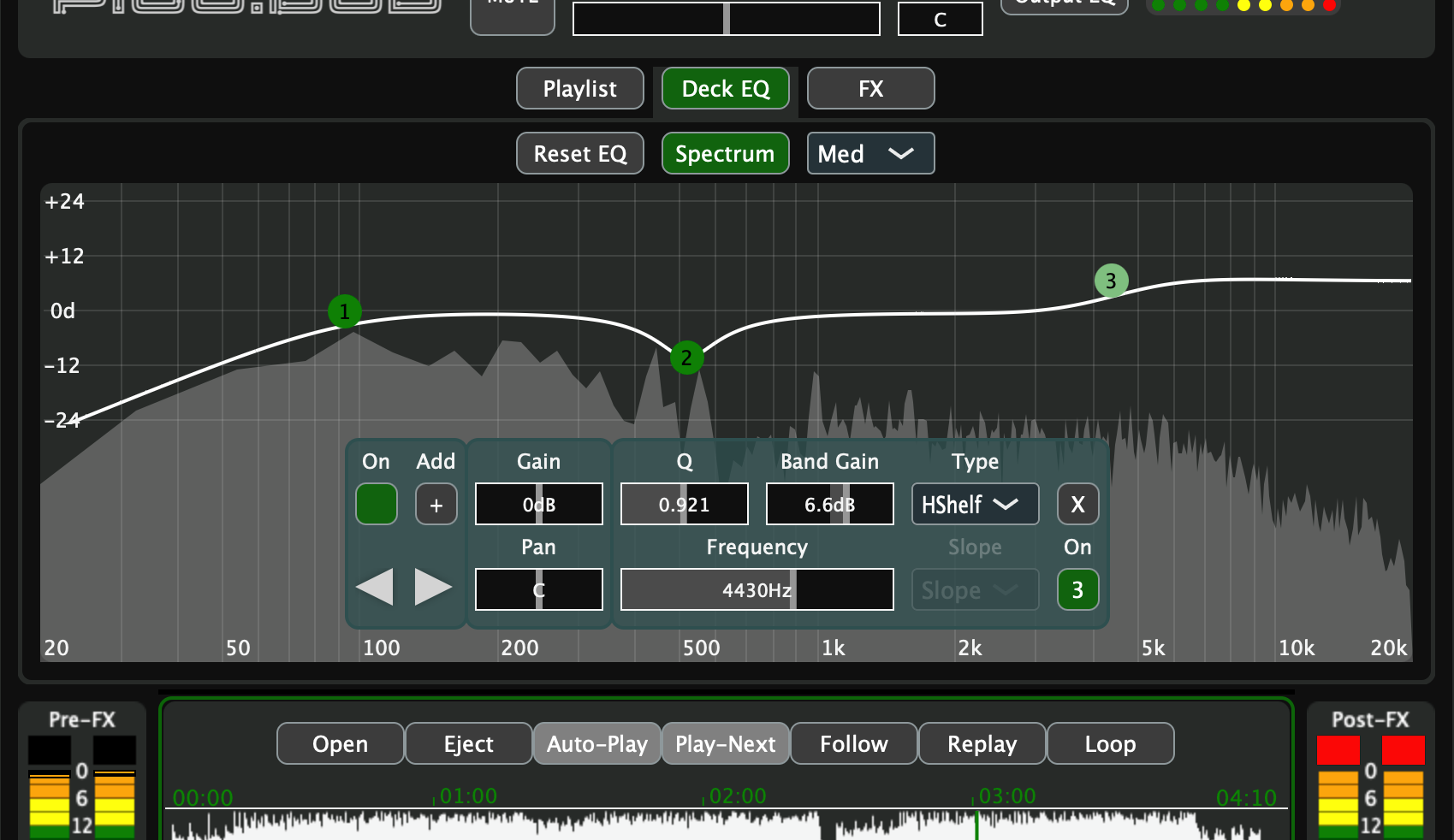
Task: Click the Open file button
Action: (x=341, y=743)
